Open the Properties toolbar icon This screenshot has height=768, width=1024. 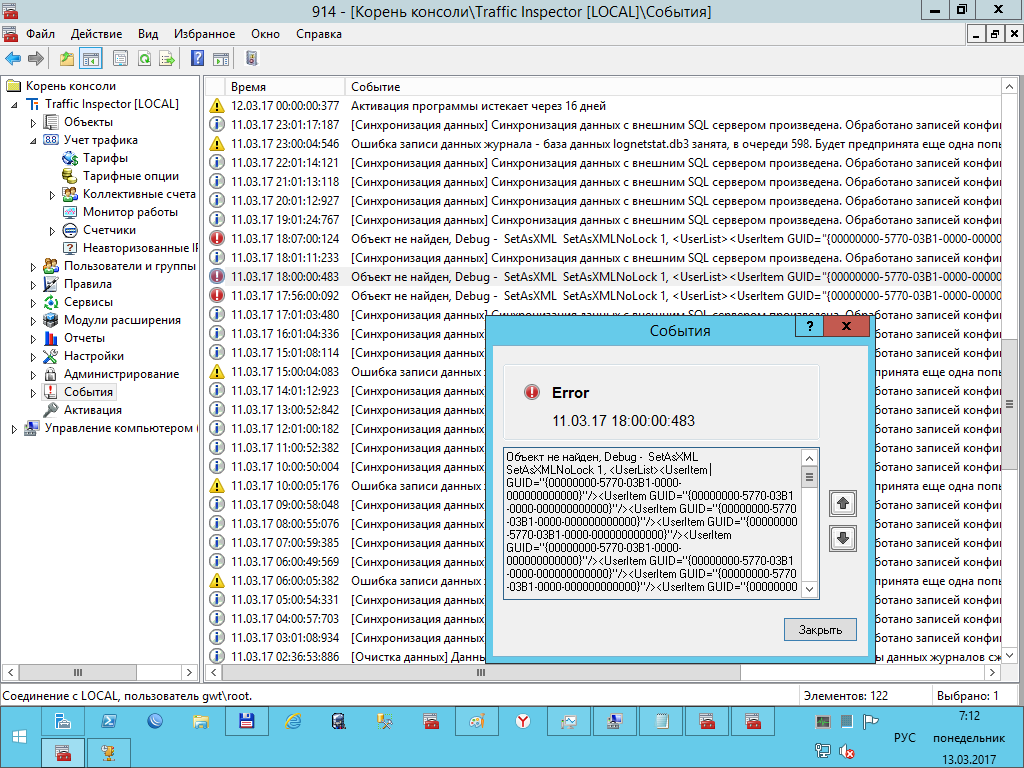point(120,59)
